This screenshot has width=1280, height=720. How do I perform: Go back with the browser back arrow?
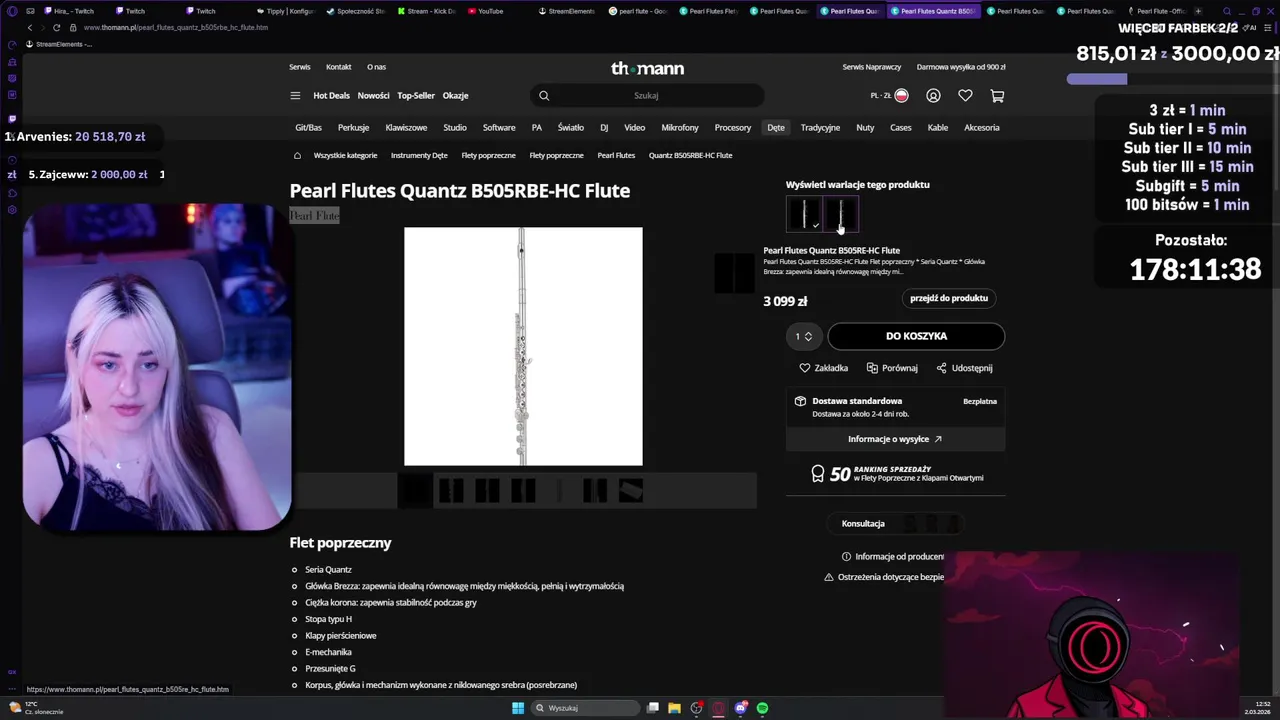click(x=30, y=28)
